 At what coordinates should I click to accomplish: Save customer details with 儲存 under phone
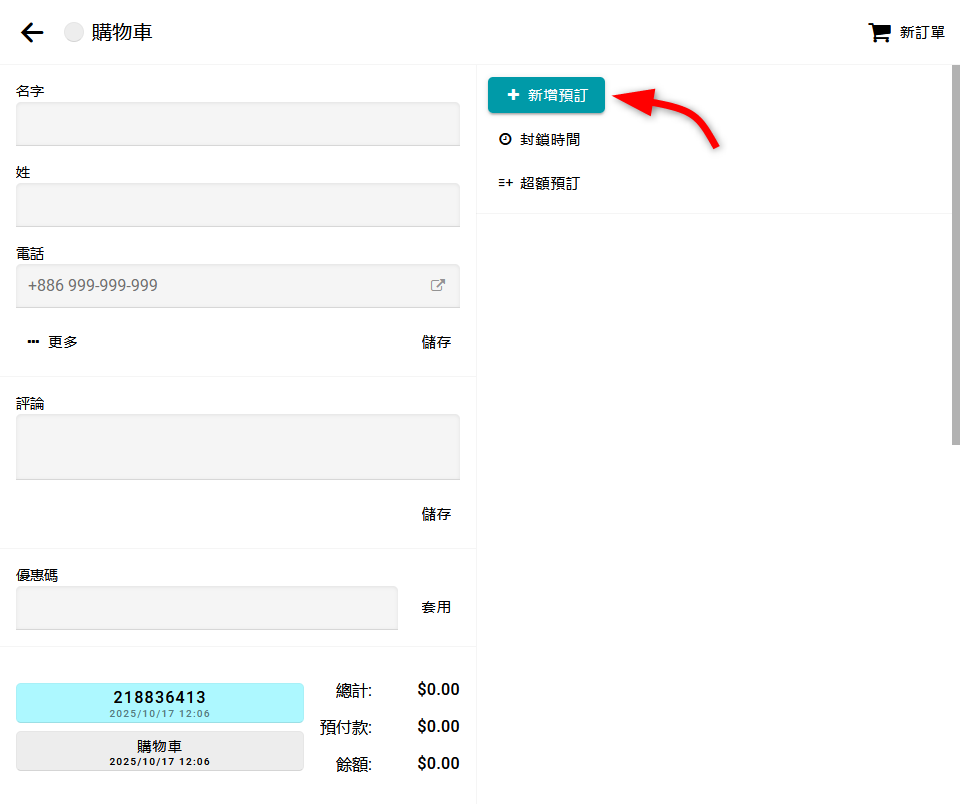436,342
